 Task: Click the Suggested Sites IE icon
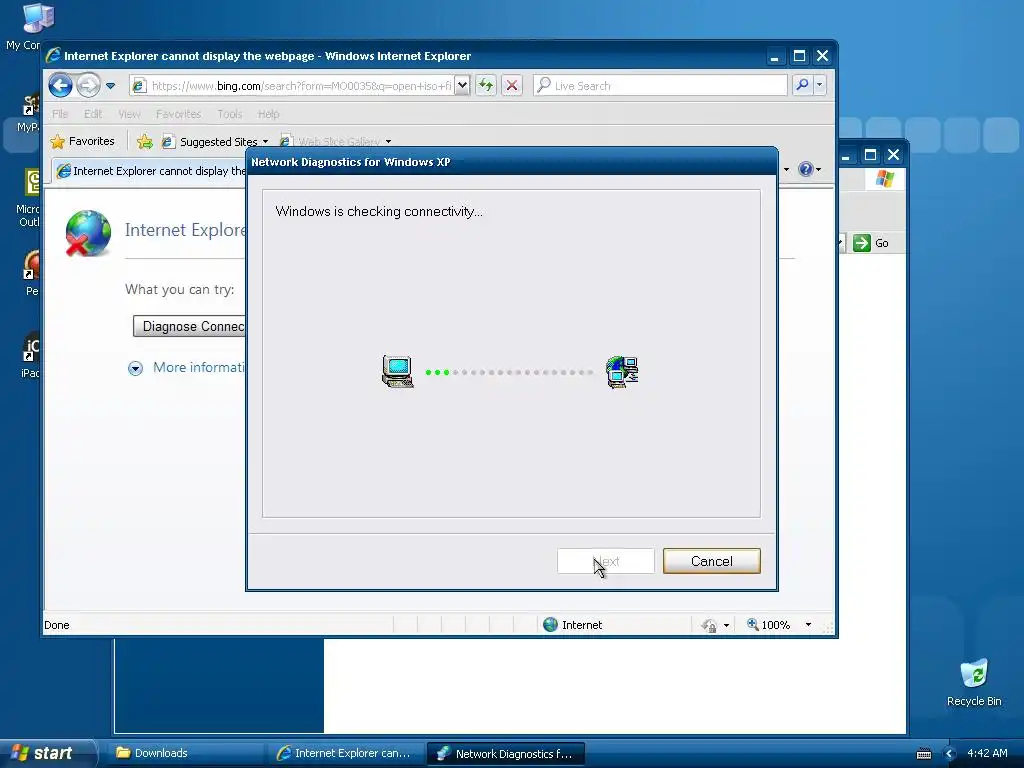click(x=168, y=141)
